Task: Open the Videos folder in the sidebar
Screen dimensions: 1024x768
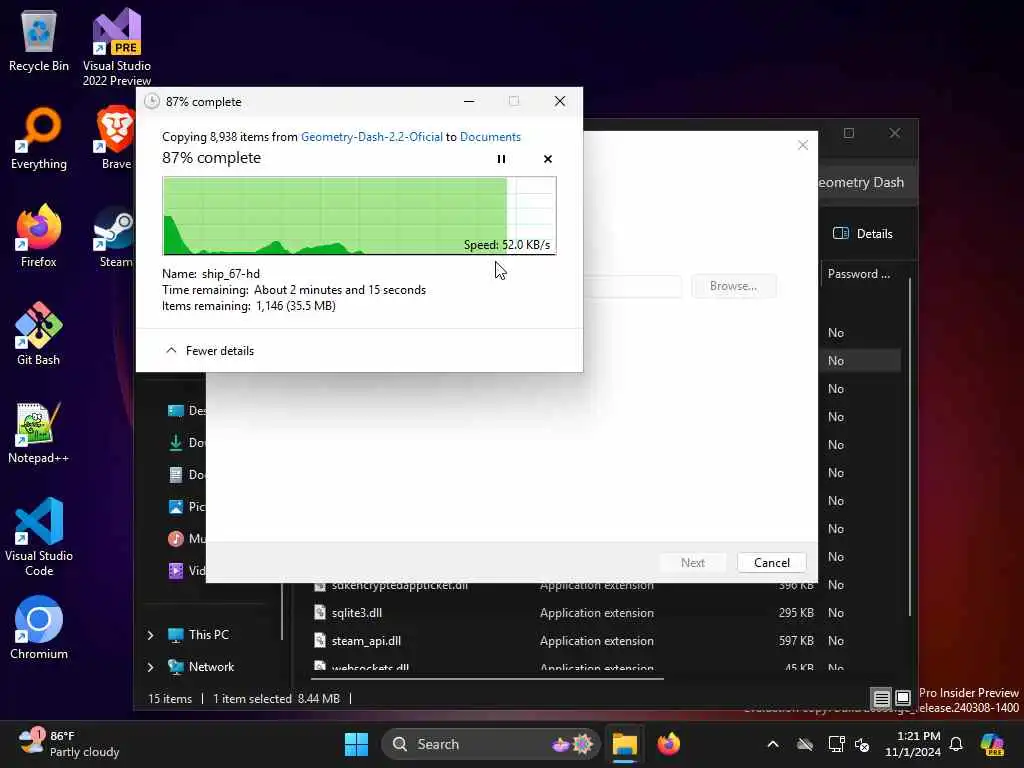Action: coord(186,571)
